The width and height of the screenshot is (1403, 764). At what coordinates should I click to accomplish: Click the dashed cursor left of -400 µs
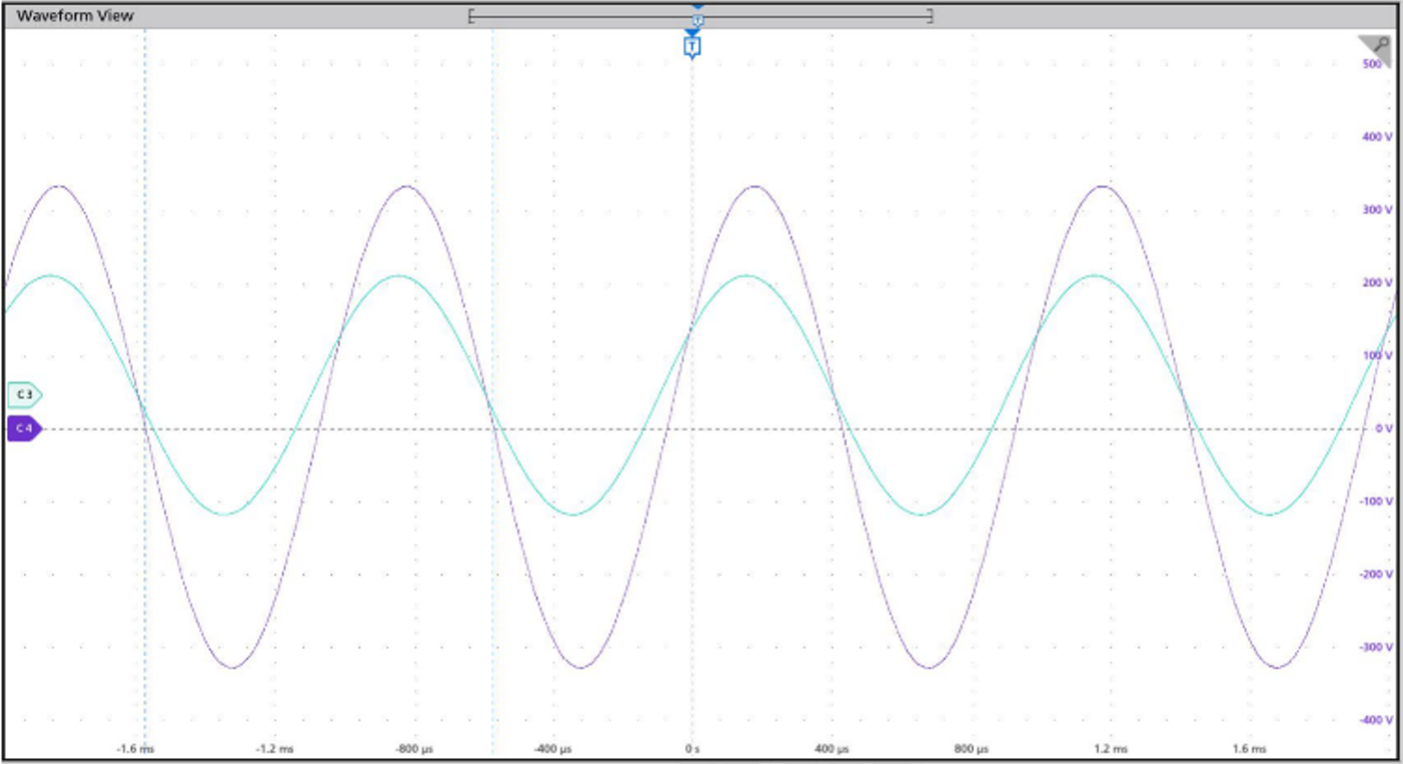(492, 600)
